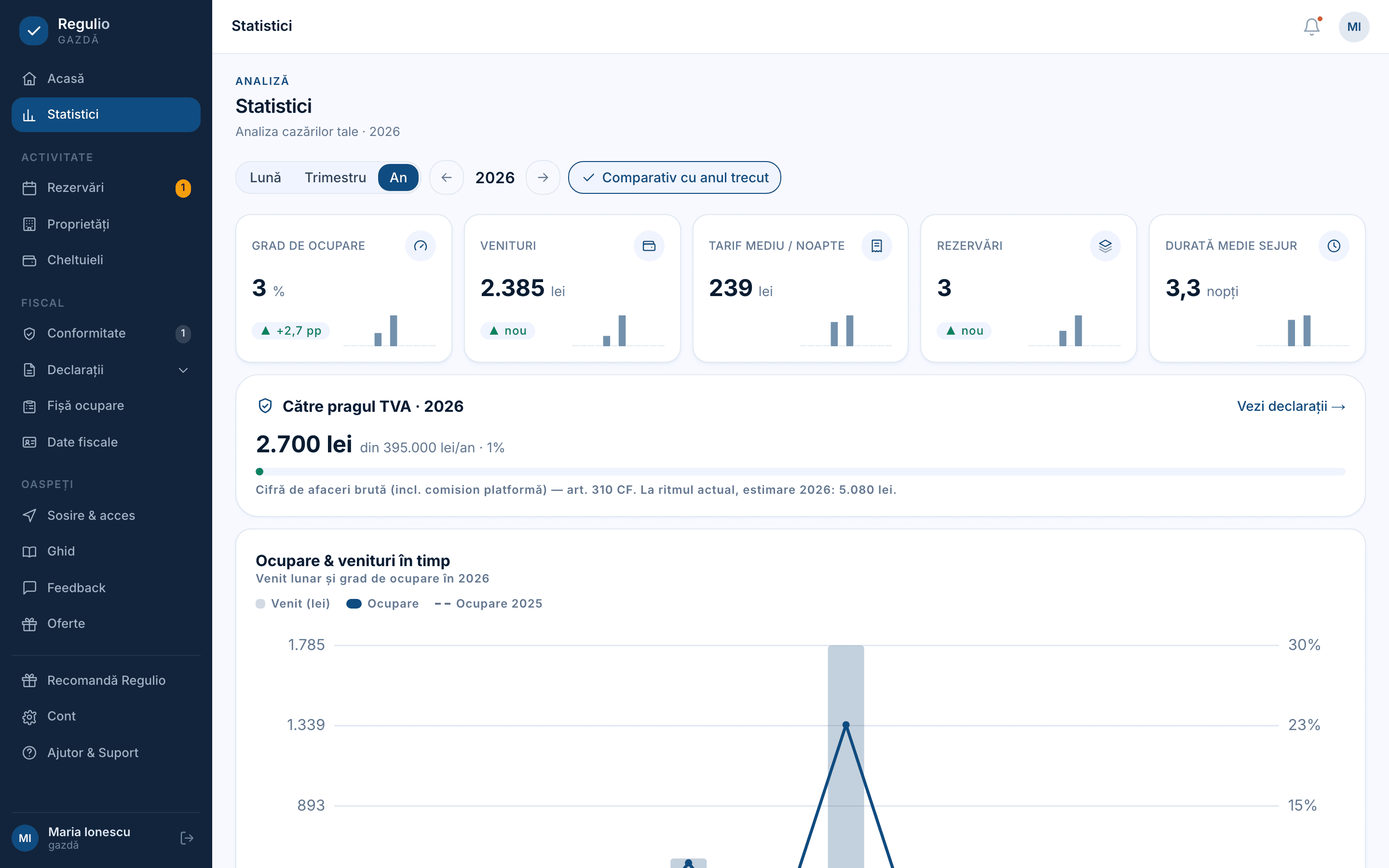
Task: Toggle the Ocupare legend series
Action: pos(382,603)
